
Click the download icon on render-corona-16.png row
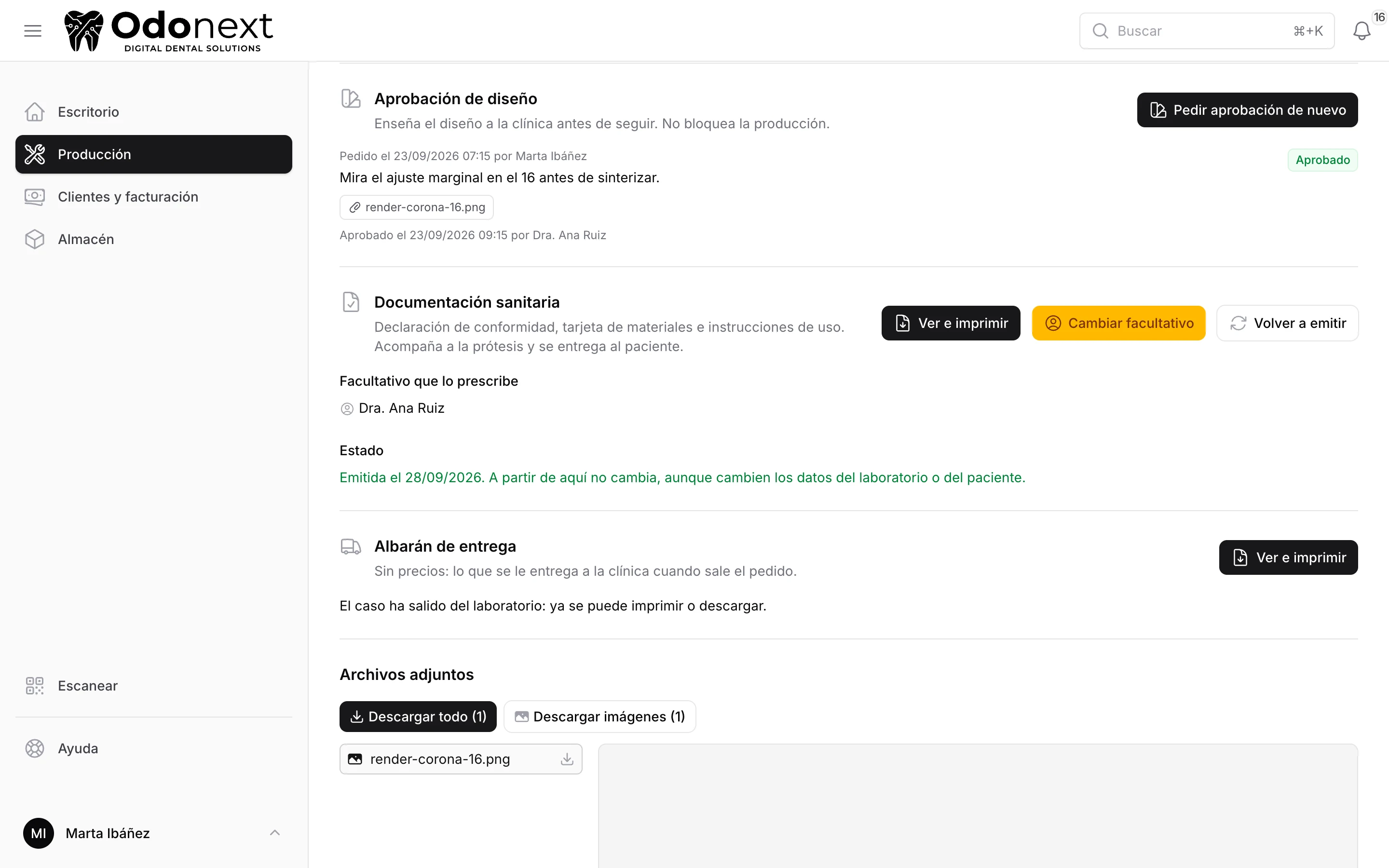(x=567, y=759)
